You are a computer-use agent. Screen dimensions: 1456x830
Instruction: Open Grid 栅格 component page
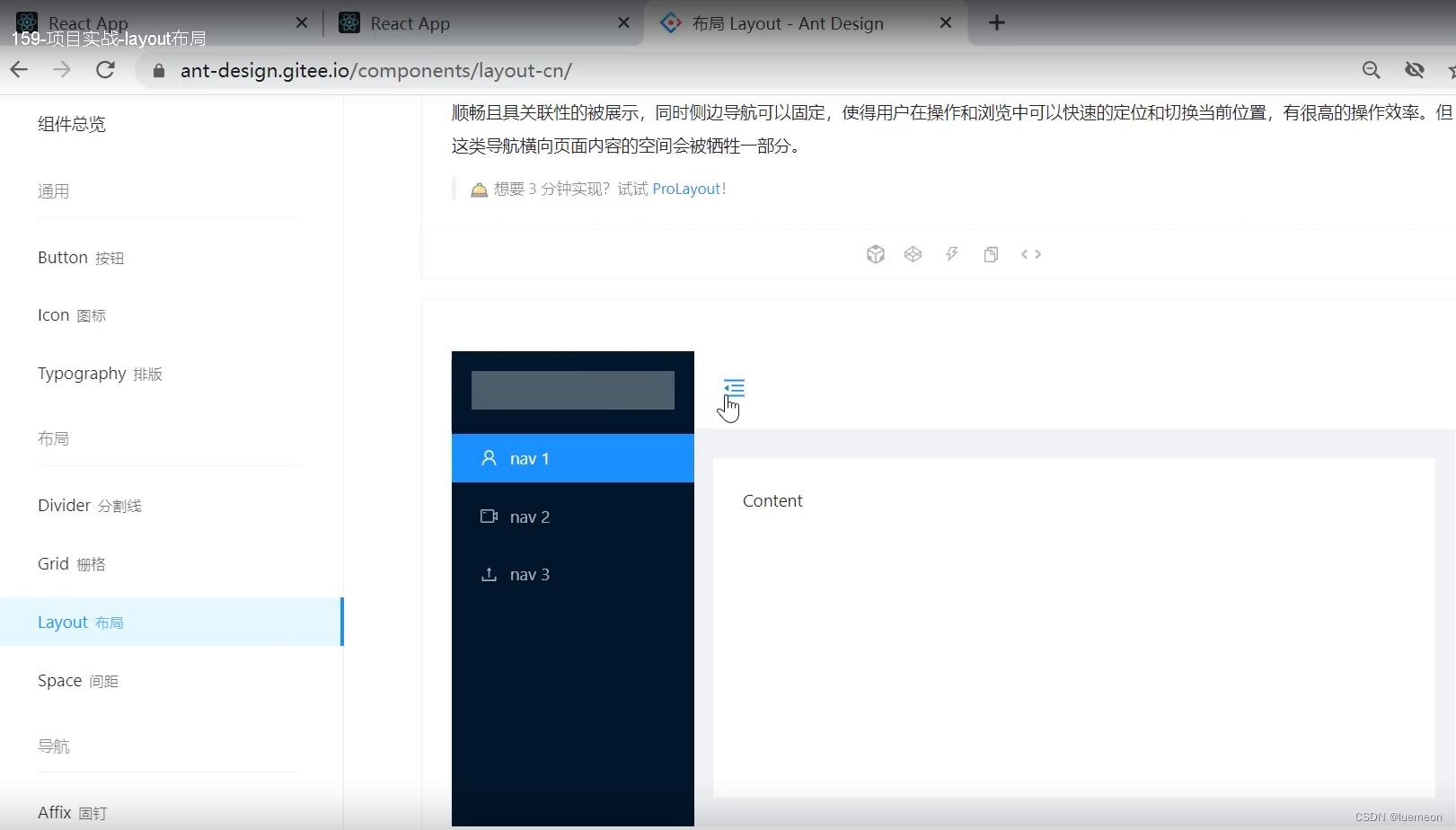tap(72, 564)
